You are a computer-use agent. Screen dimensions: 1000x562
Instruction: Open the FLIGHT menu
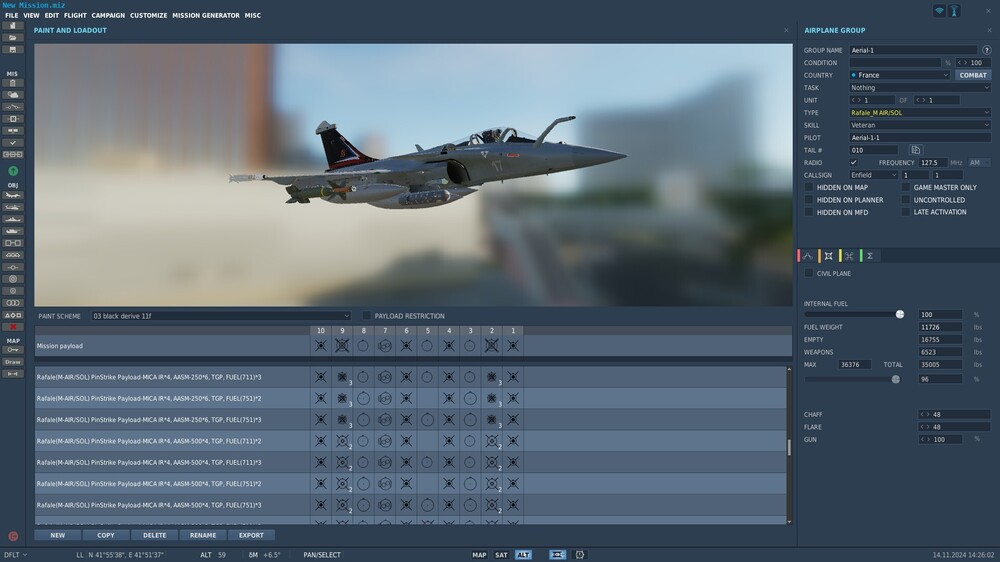pos(75,15)
